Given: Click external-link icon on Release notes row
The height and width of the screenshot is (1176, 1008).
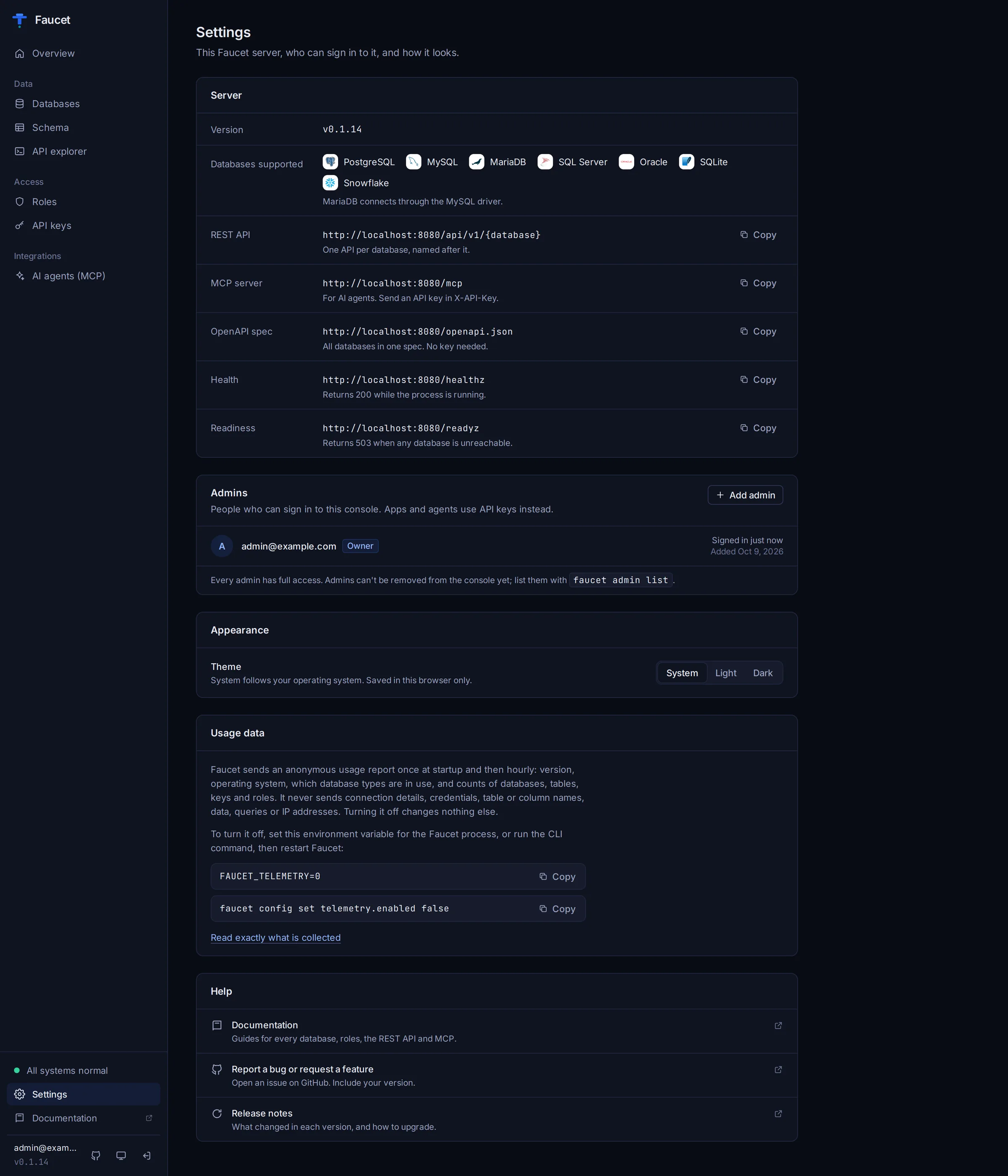Looking at the screenshot, I should click(778, 1114).
